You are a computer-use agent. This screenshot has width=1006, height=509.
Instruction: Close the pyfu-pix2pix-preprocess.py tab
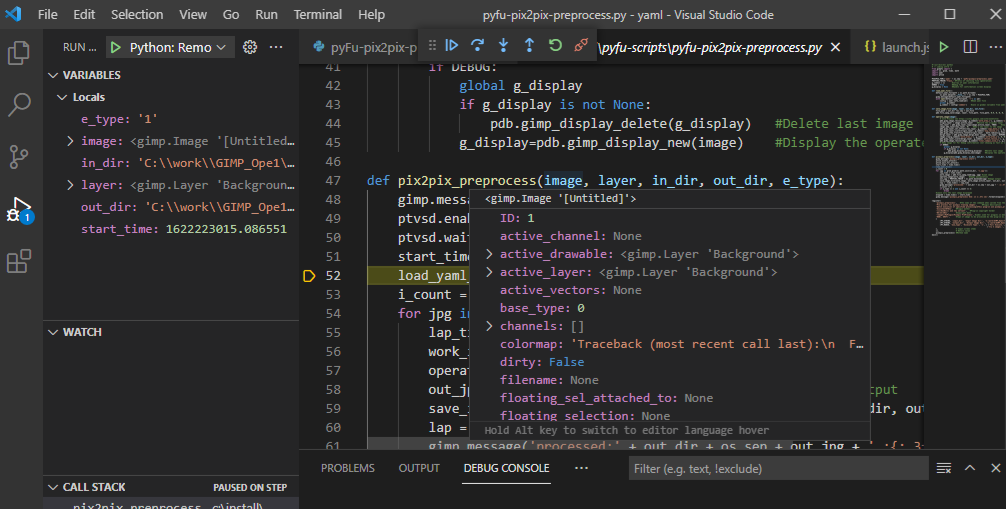(x=835, y=47)
